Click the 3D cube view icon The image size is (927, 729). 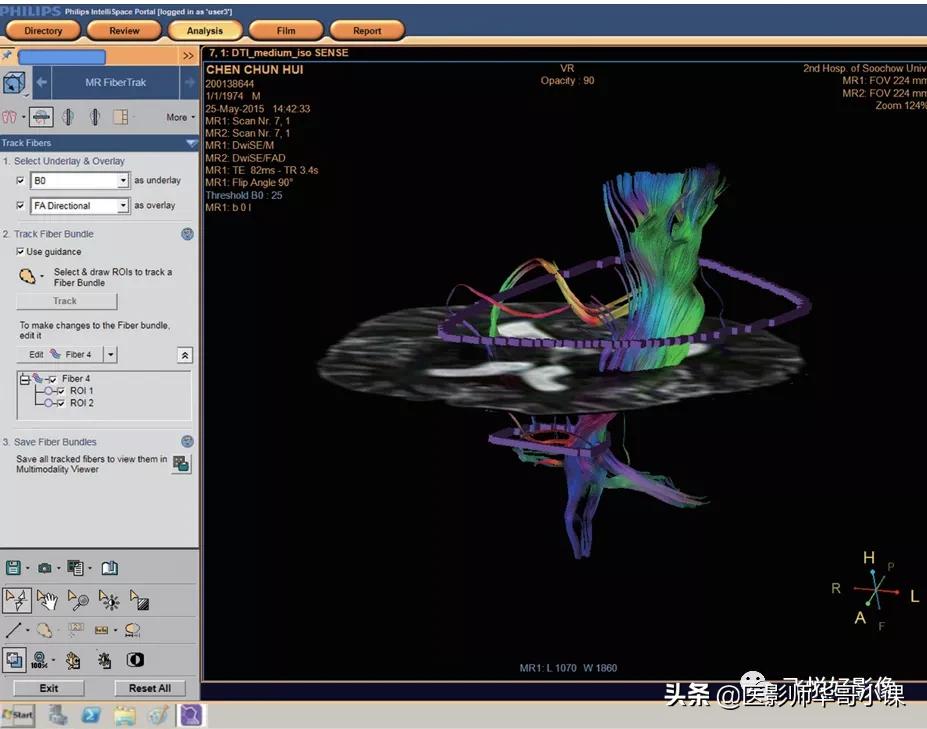14,83
